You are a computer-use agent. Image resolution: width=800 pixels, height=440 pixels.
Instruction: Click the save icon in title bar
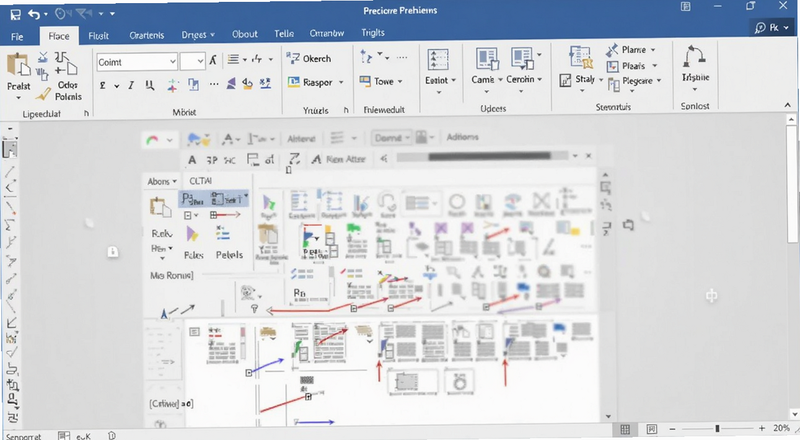[x=15, y=14]
